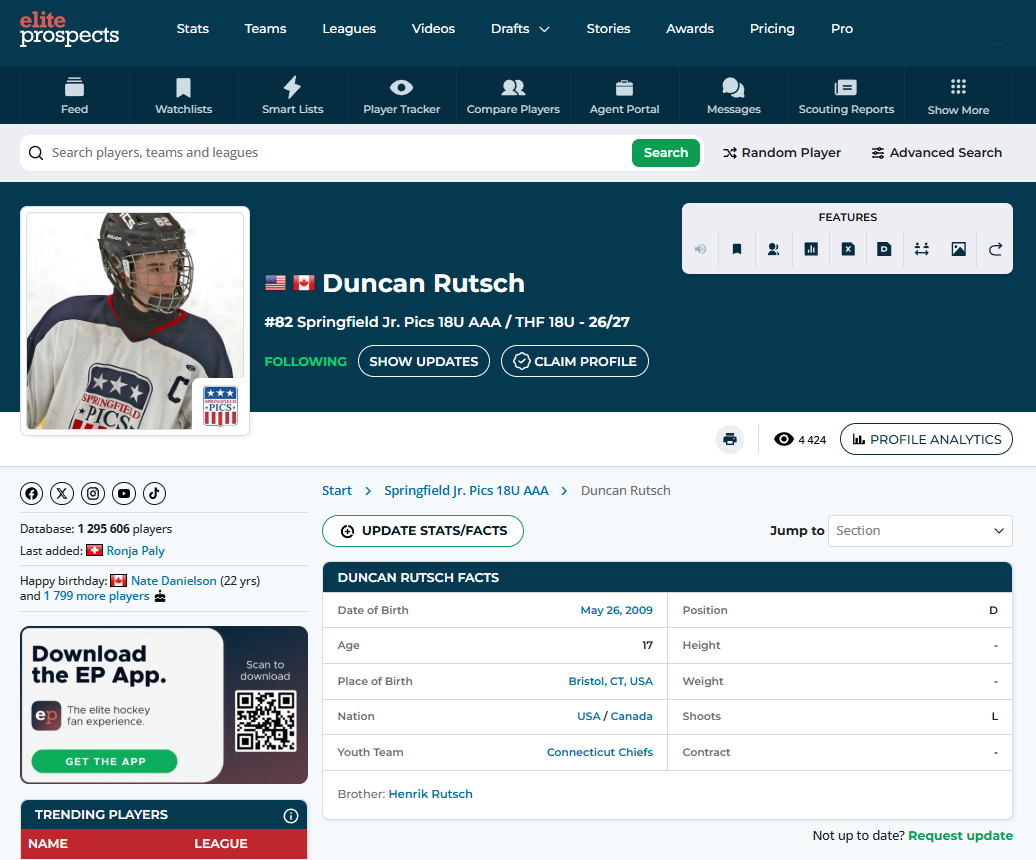The image size is (1036, 860).
Task: Open the Stories menu
Action: click(609, 28)
